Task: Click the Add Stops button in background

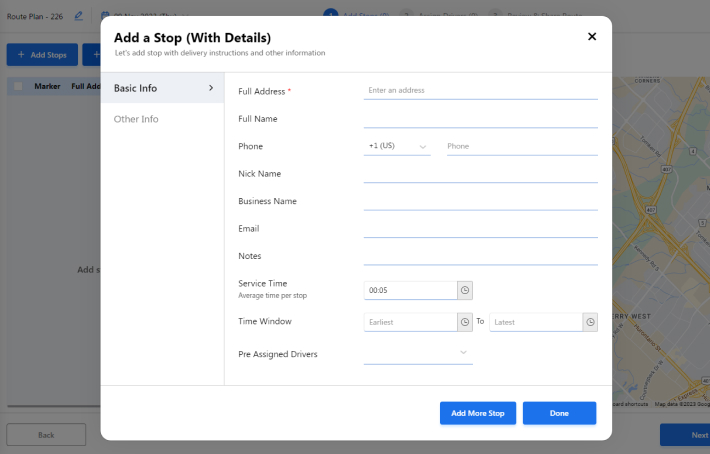Action: [x=42, y=55]
